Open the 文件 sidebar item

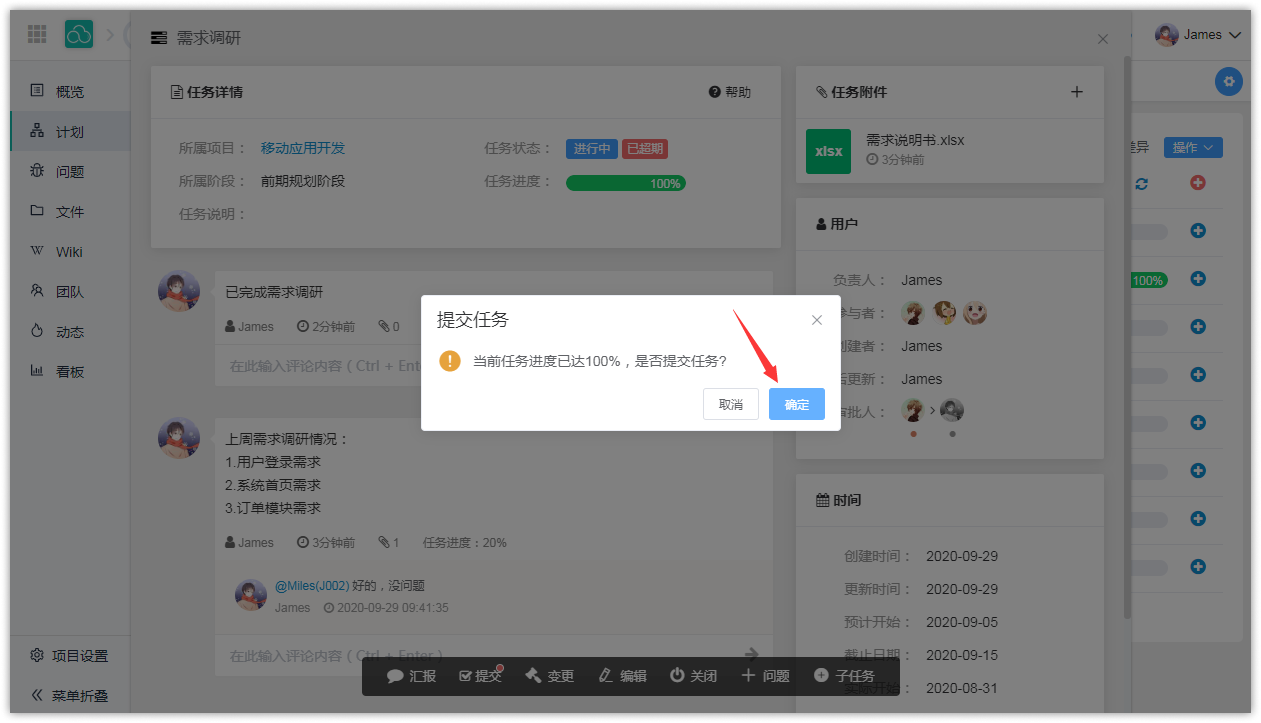tap(70, 211)
